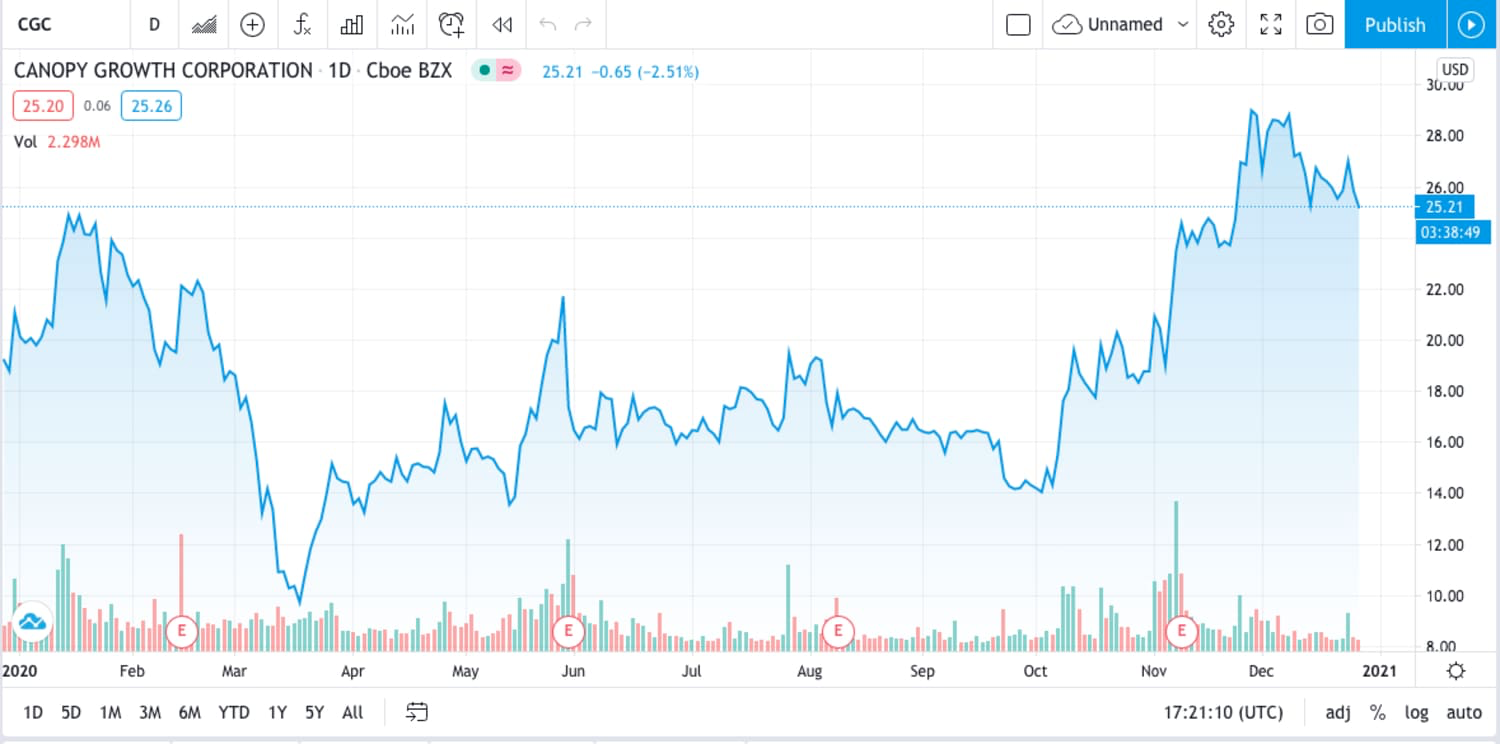Select the 5D time range
This screenshot has width=1500, height=744.
70,713
